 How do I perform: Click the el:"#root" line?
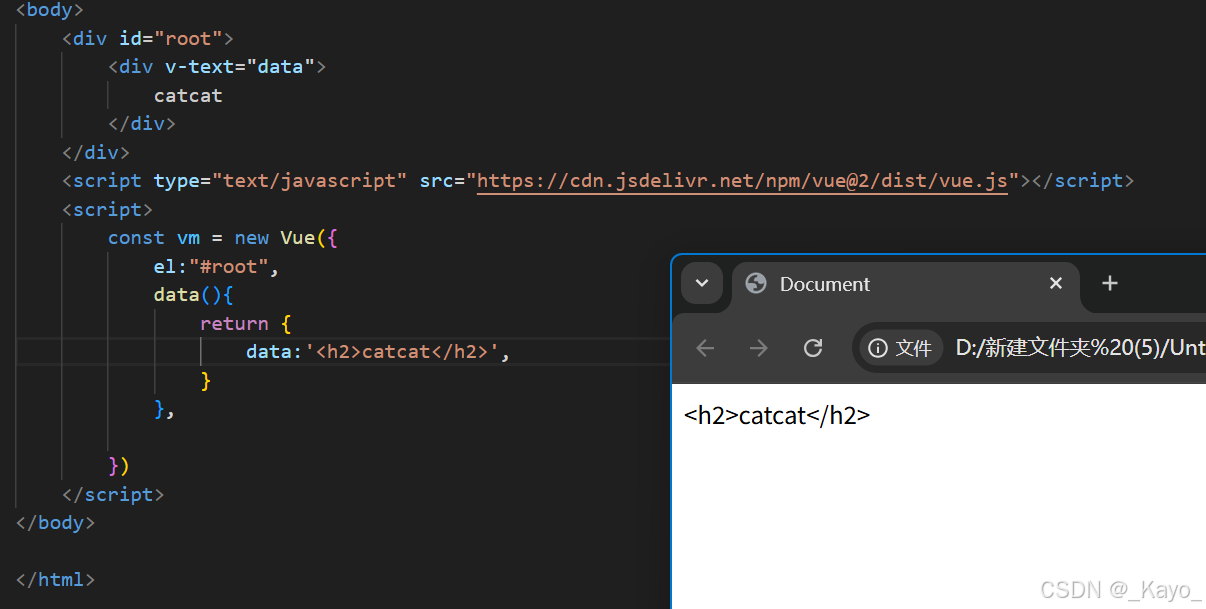click(216, 267)
